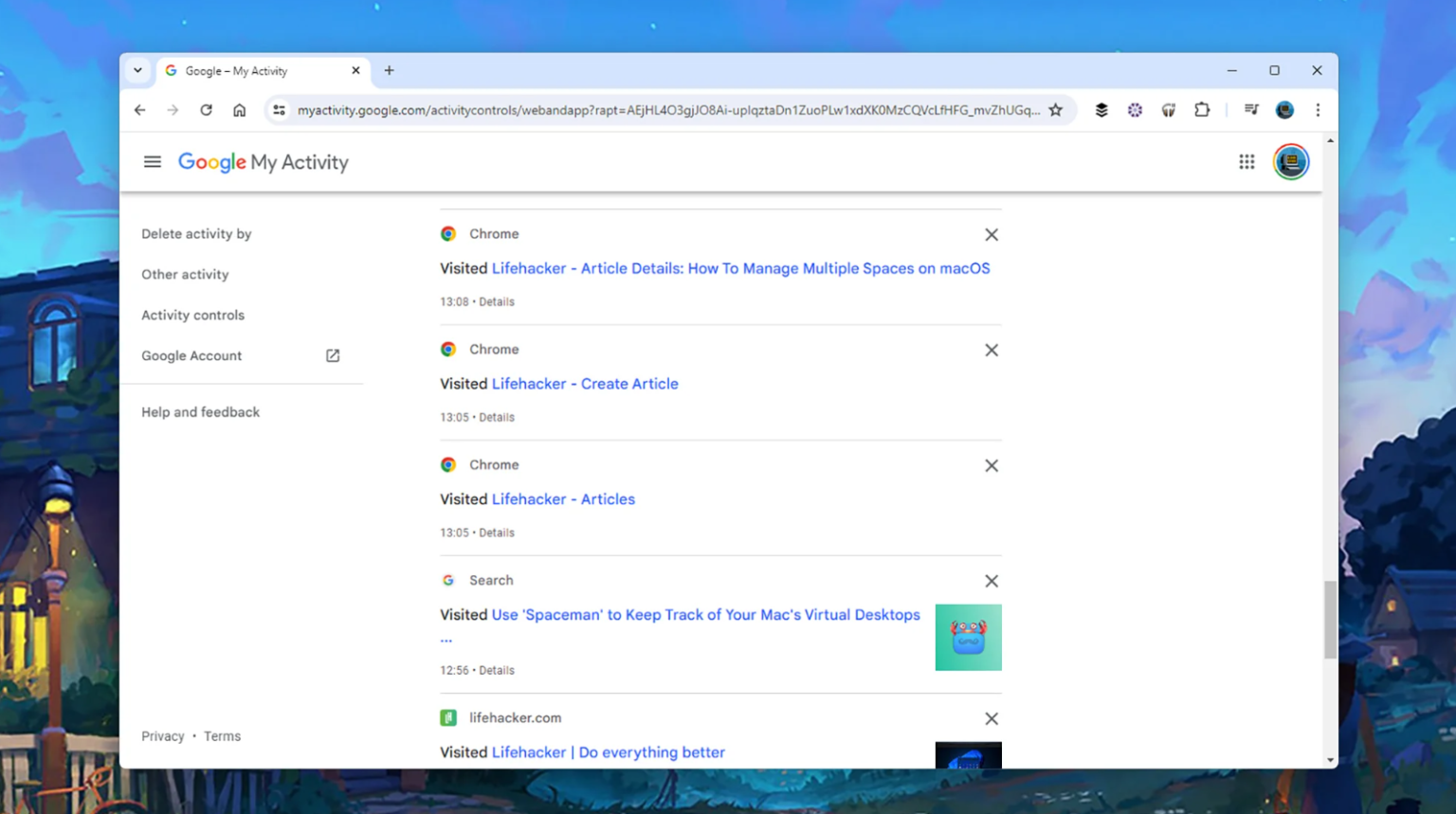Viewport: 1456px width, 814px height.
Task: Open Chrome's three-dot menu
Action: pyautogui.click(x=1318, y=110)
